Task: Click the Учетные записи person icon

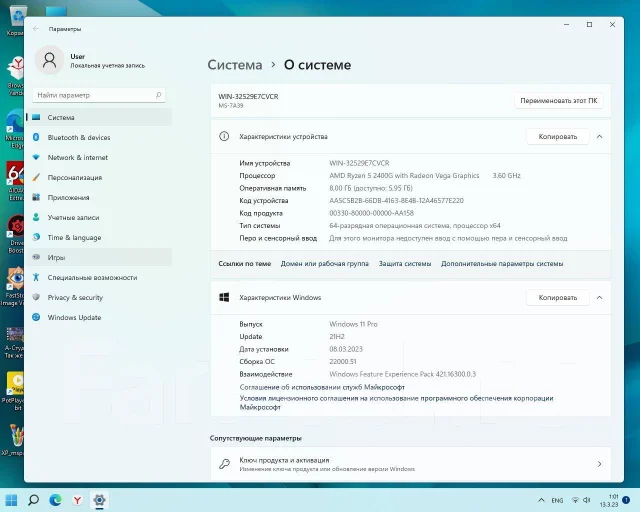Action: point(36,217)
